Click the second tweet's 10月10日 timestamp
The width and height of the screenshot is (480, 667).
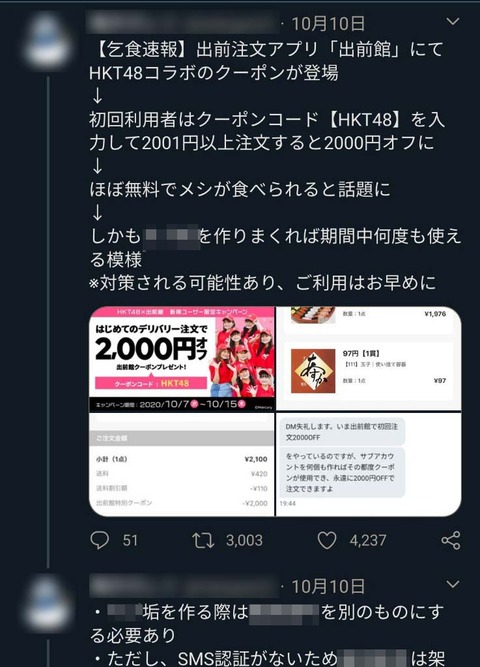click(x=328, y=586)
